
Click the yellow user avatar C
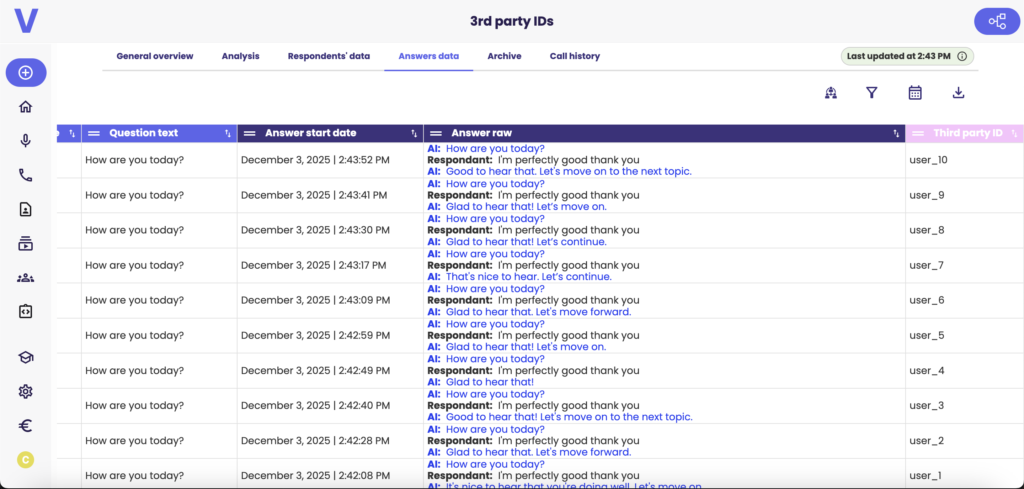pyautogui.click(x=25, y=460)
